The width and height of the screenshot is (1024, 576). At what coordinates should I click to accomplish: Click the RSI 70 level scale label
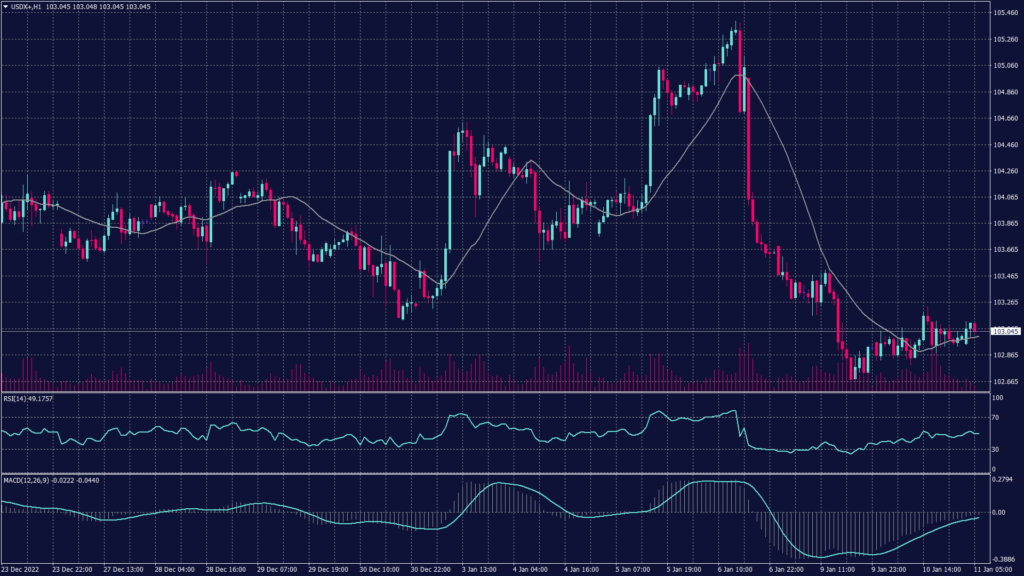996,416
